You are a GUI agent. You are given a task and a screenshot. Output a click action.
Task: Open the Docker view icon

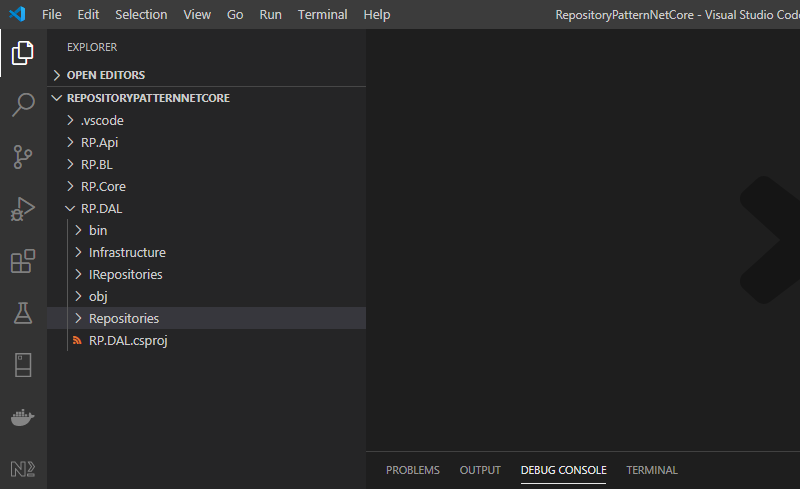tap(22, 417)
